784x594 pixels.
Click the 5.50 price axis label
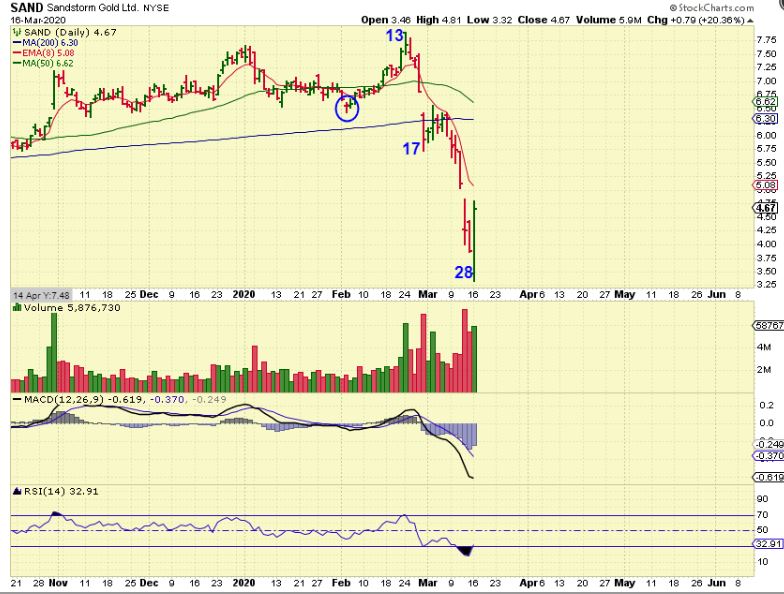tap(766, 162)
